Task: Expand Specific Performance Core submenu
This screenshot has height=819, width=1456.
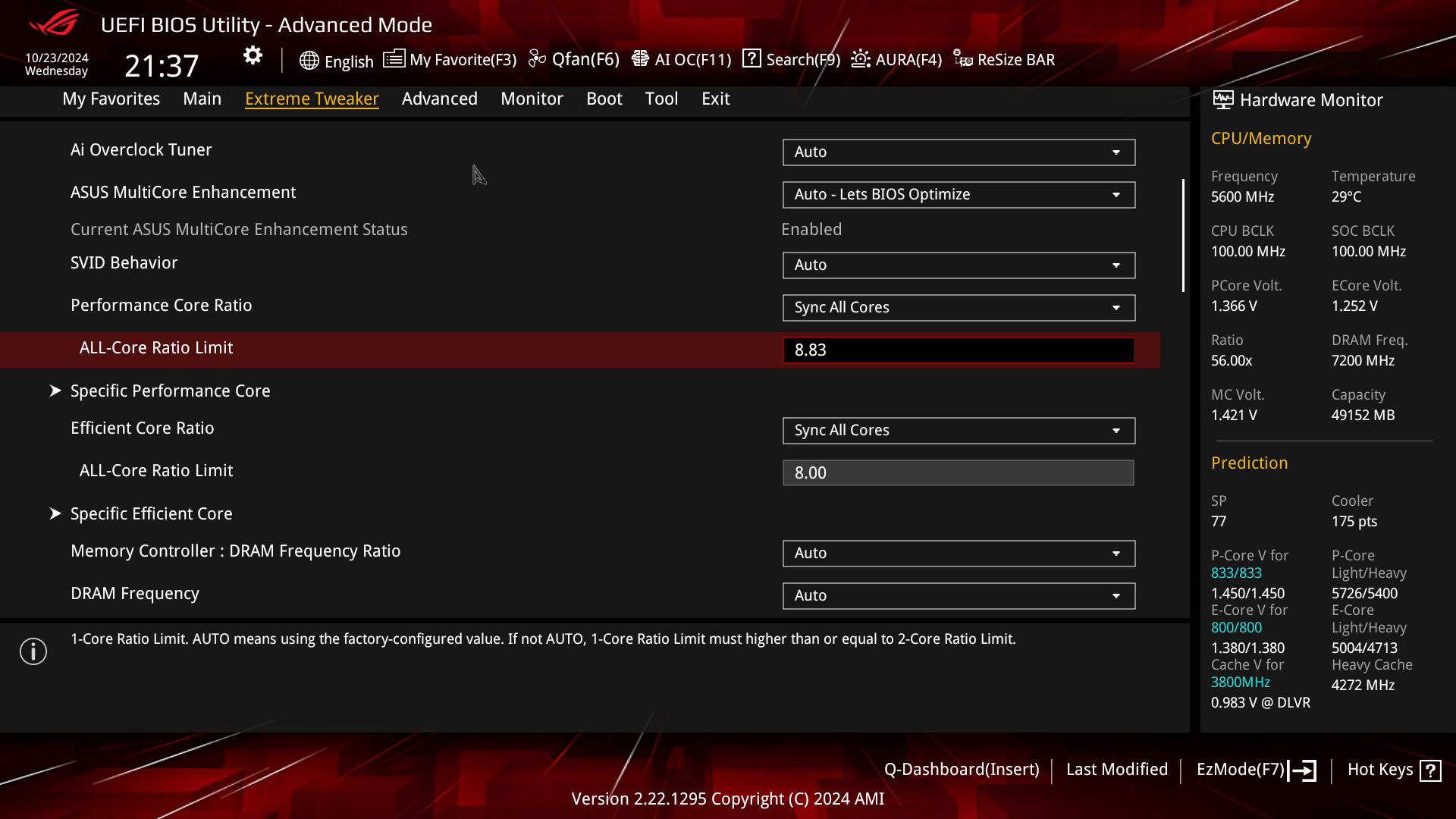Action: 170,391
